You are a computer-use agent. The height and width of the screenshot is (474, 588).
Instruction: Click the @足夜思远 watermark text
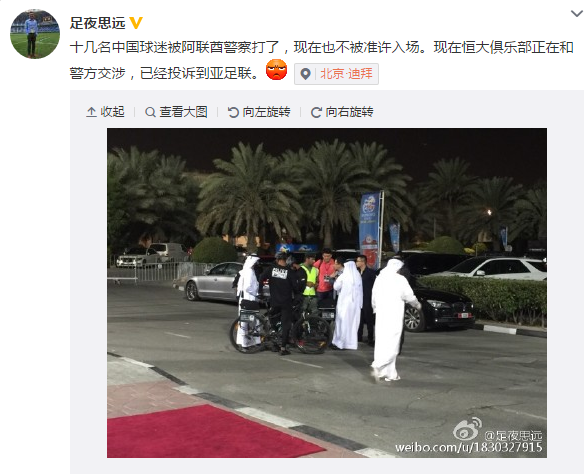pyautogui.click(x=513, y=435)
